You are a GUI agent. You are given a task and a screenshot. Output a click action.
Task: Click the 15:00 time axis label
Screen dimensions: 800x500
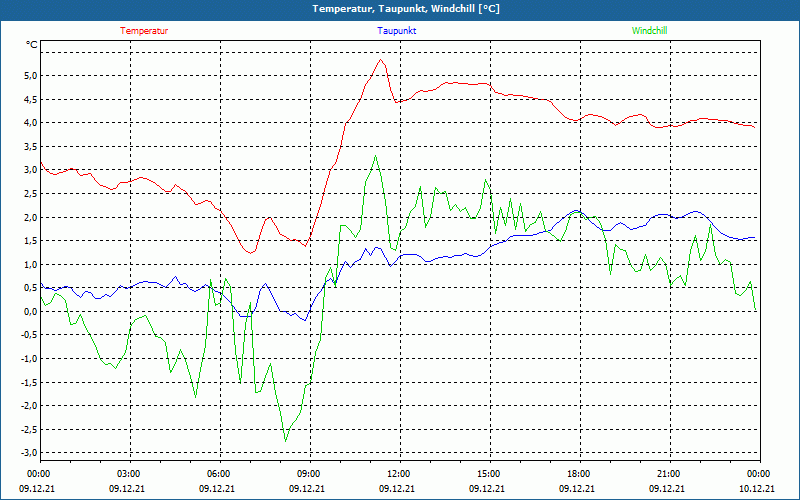490,474
